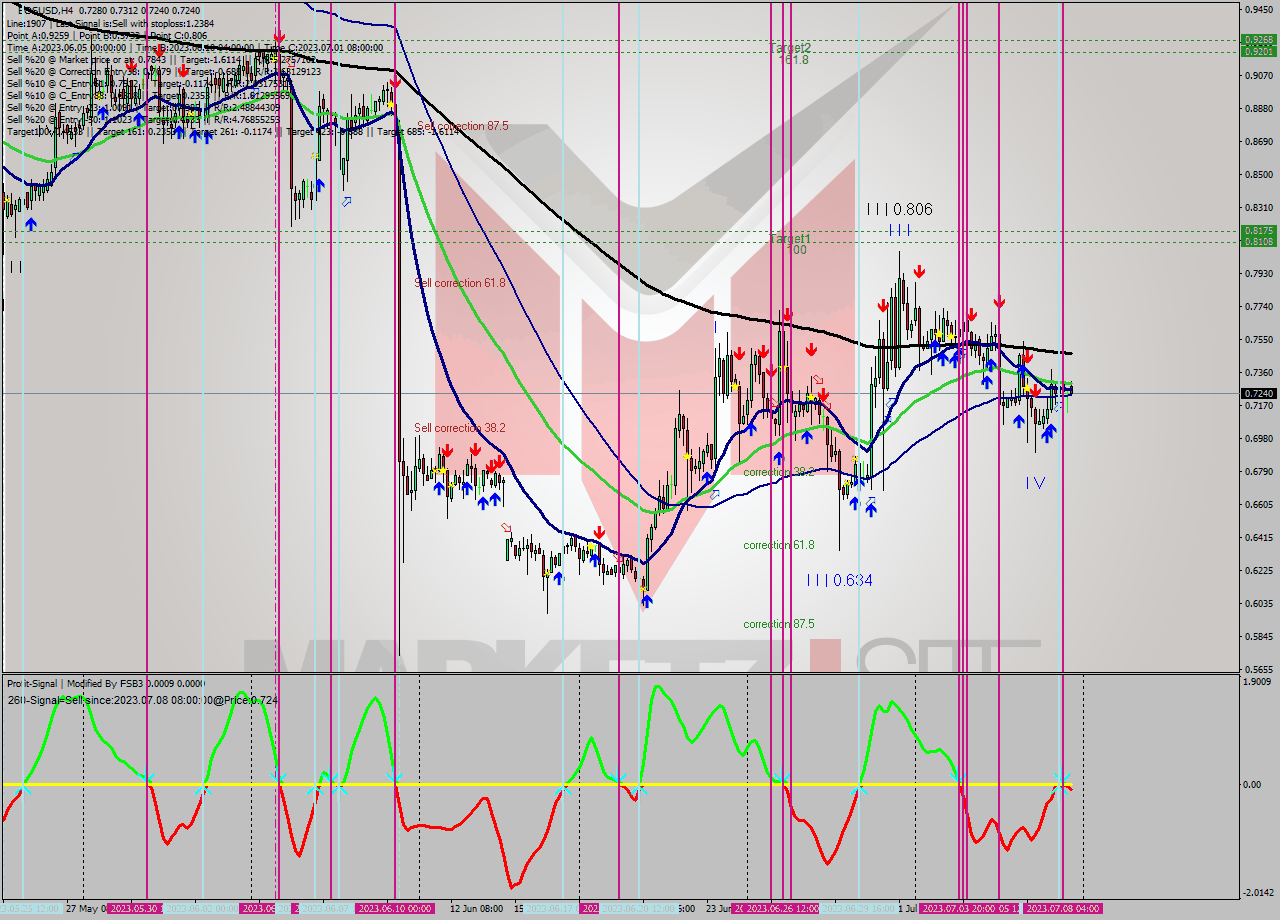1280x920 pixels.
Task: Click the '27 May' time axis label
Action: point(84,908)
